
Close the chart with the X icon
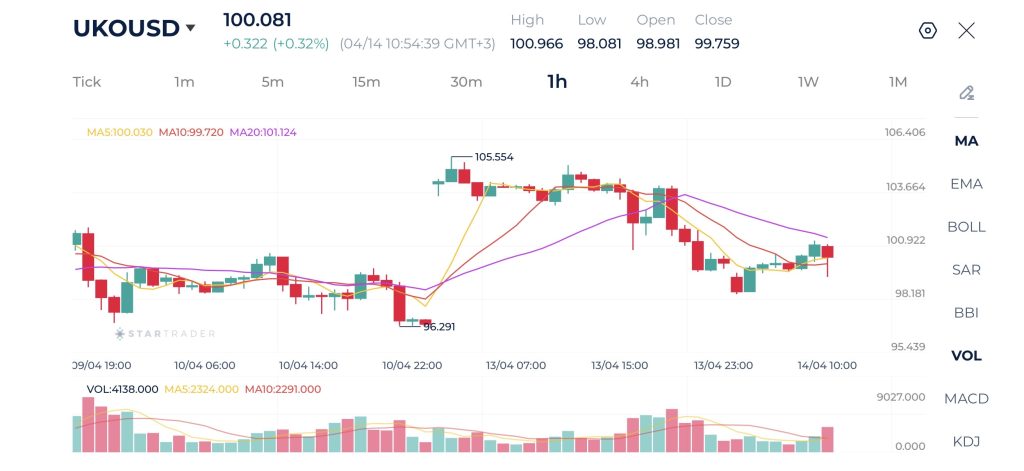(966, 30)
